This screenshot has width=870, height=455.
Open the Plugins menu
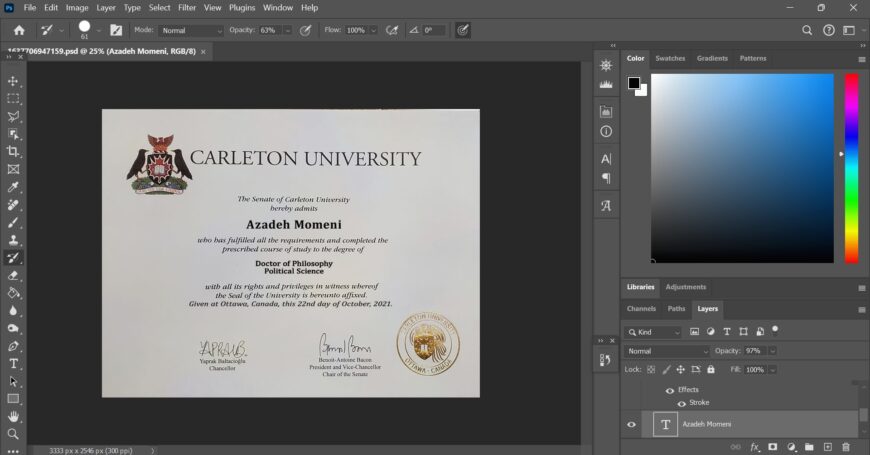coord(242,8)
